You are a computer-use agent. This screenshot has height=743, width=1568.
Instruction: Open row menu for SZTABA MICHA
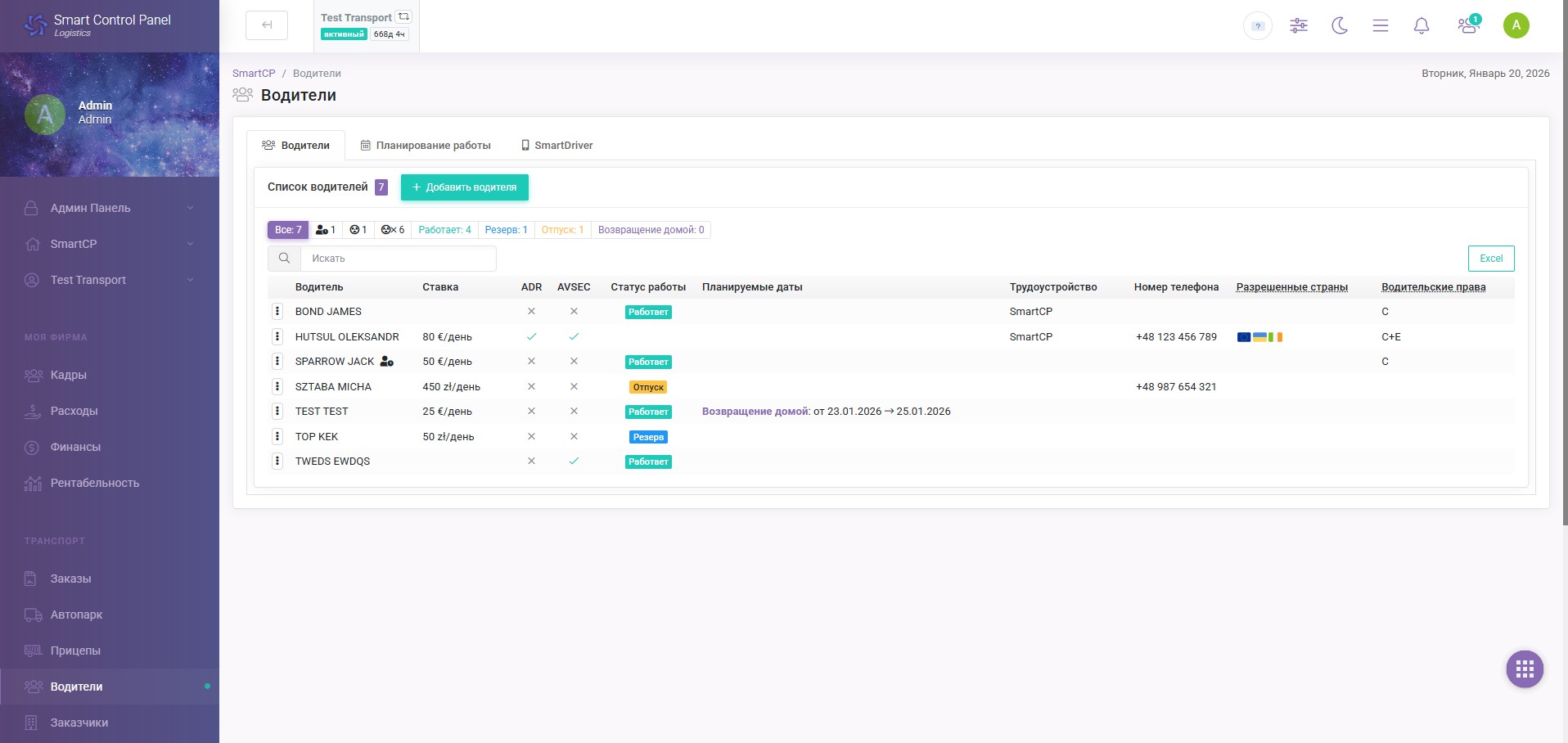[x=277, y=386]
